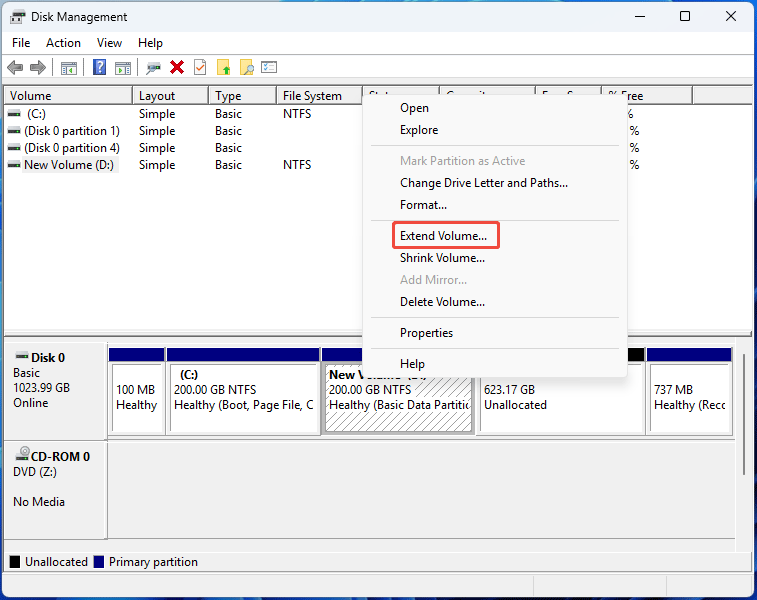Minimize the Disk Management window
This screenshot has height=600, width=757.
(x=640, y=16)
